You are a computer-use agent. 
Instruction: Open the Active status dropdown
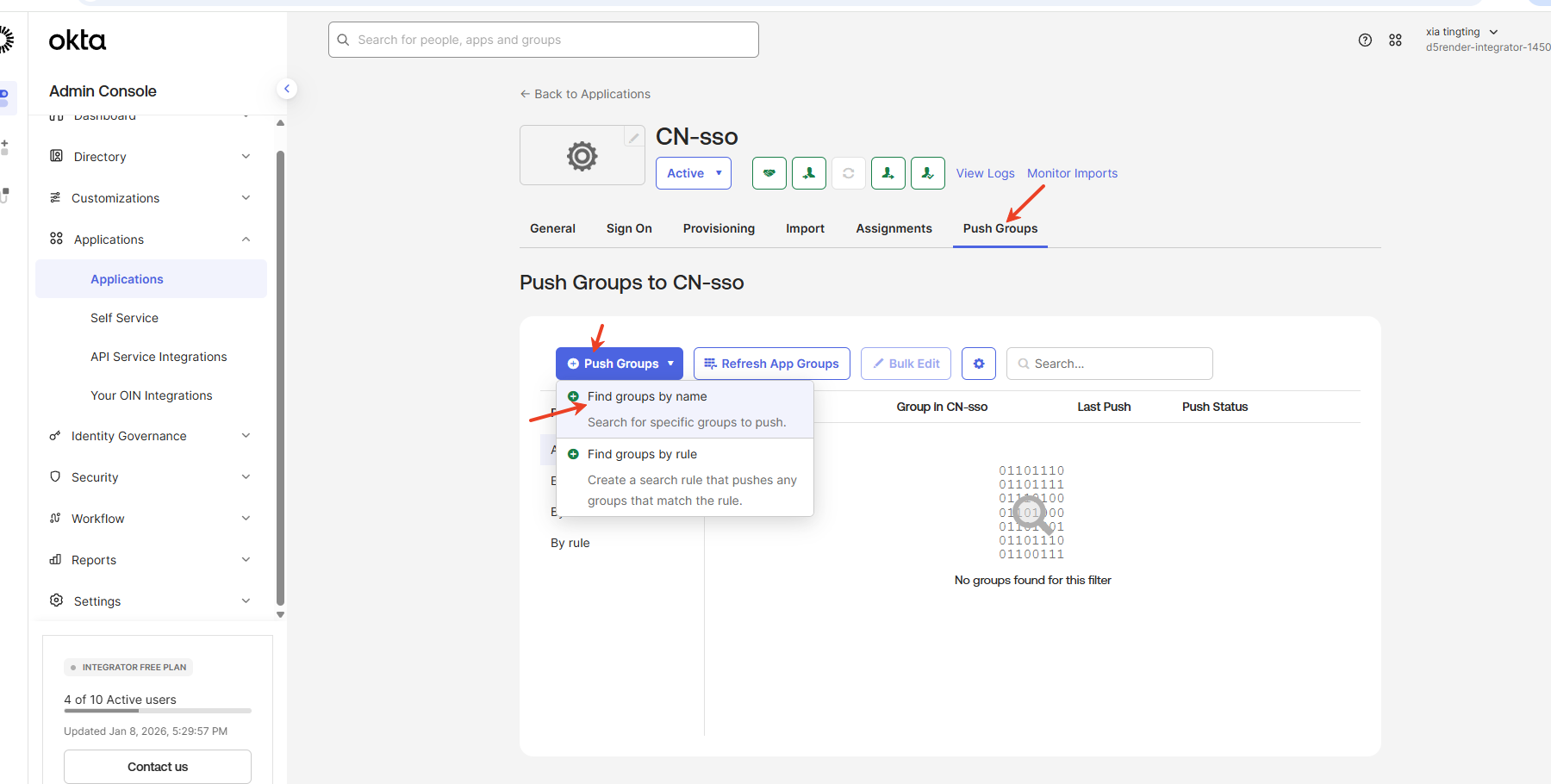pos(693,173)
